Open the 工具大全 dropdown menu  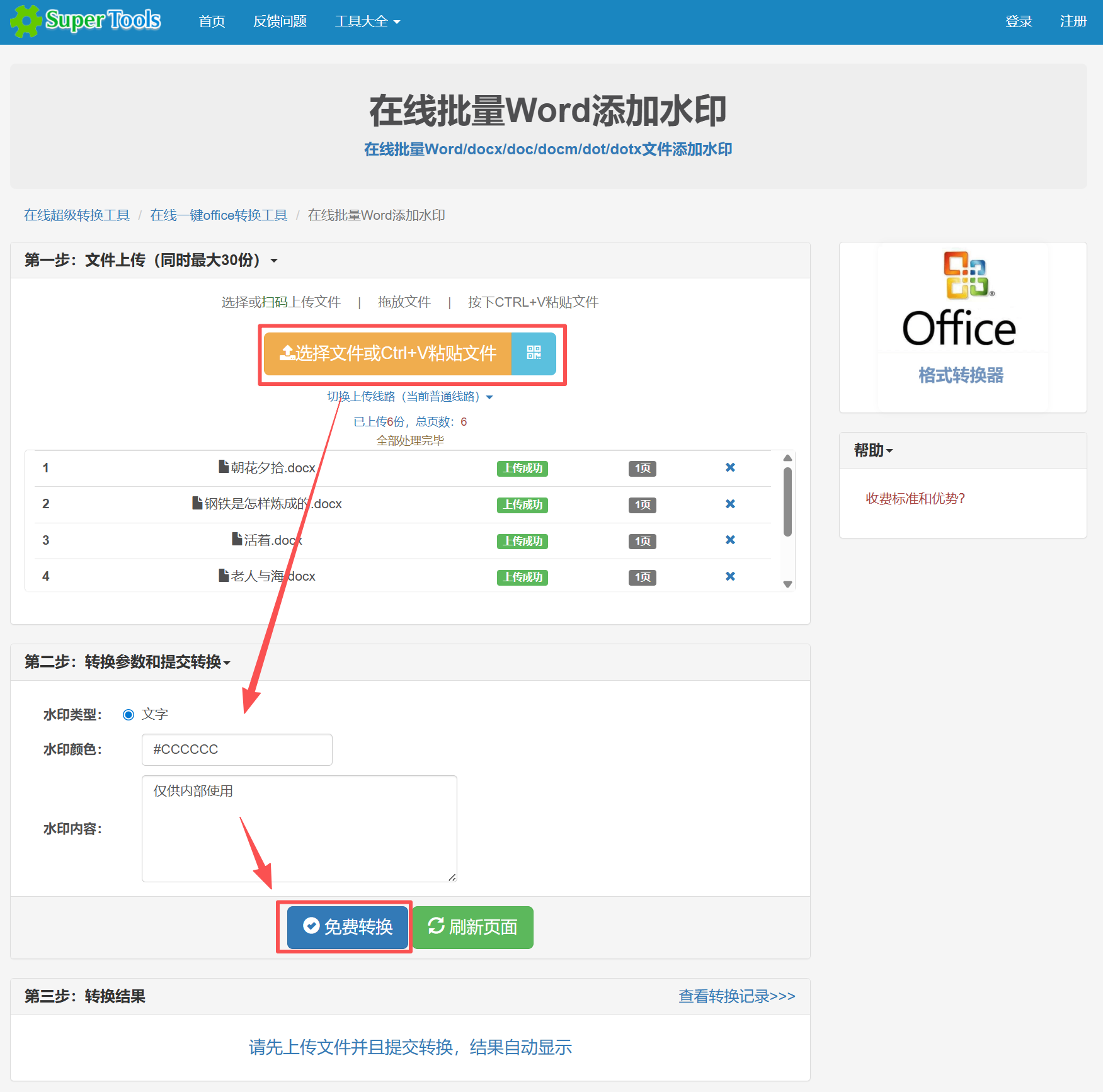click(x=367, y=21)
